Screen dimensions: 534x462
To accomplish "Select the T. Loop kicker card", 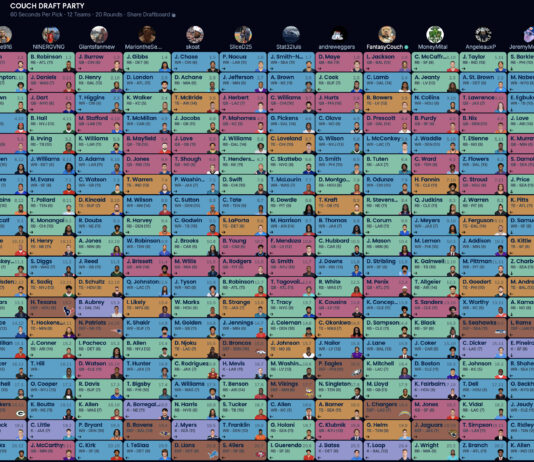I will 387,450.
